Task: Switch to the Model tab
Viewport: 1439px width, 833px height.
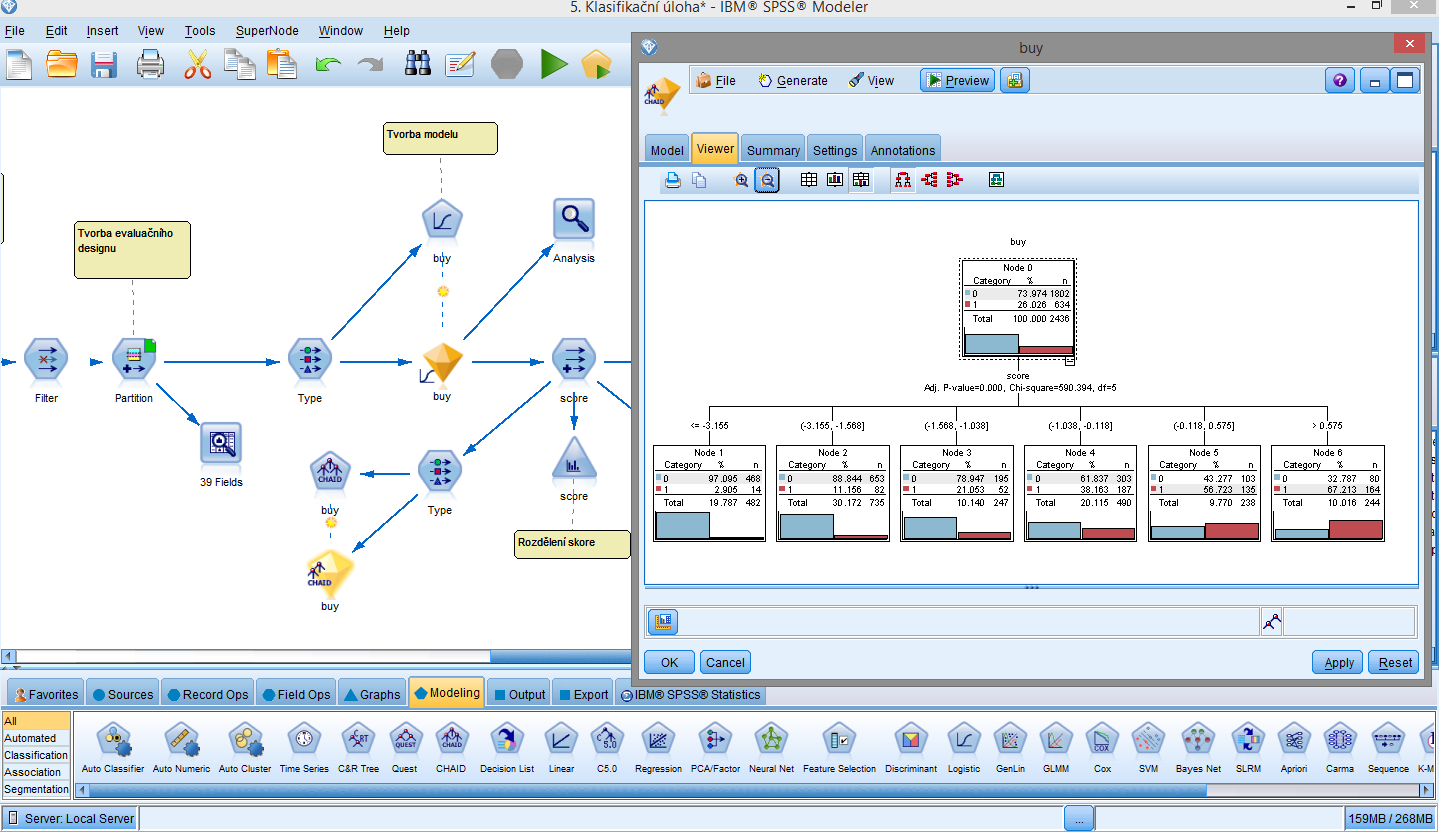Action: [667, 151]
